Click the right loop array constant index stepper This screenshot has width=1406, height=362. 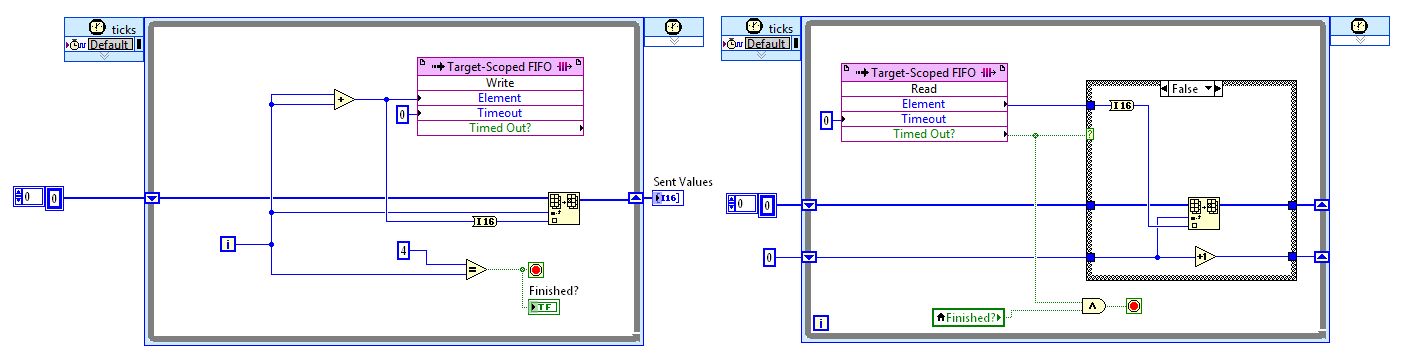733,205
